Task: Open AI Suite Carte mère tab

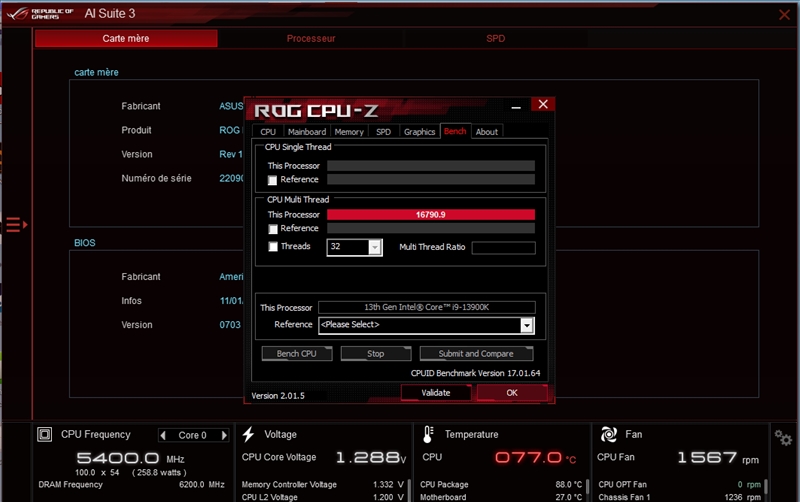Action: click(126, 38)
